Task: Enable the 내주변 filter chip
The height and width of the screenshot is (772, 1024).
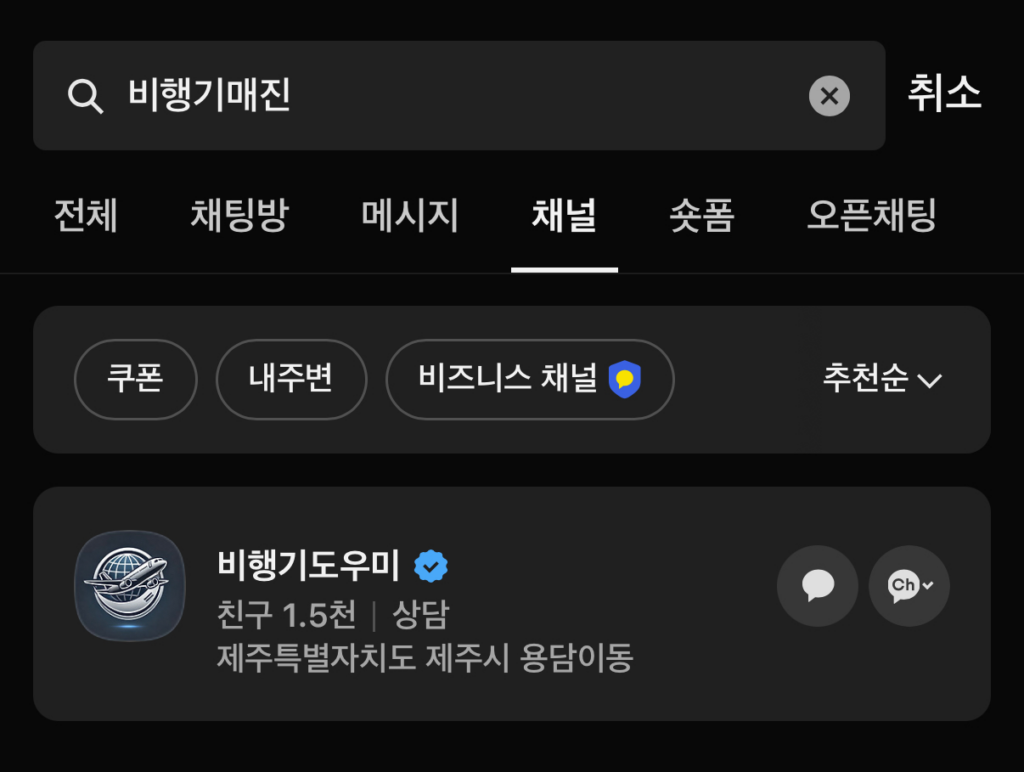Action: (291, 379)
